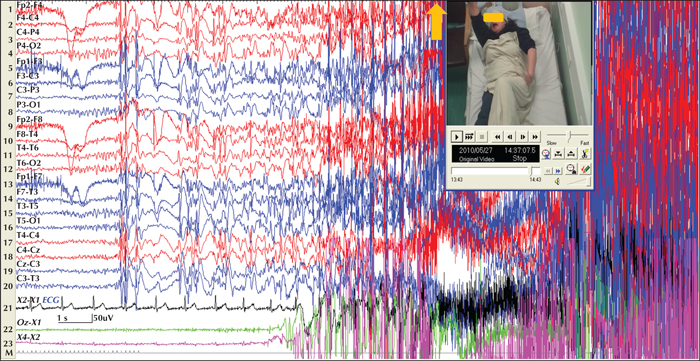
Task: Click the video position seek bar
Action: pos(496,171)
